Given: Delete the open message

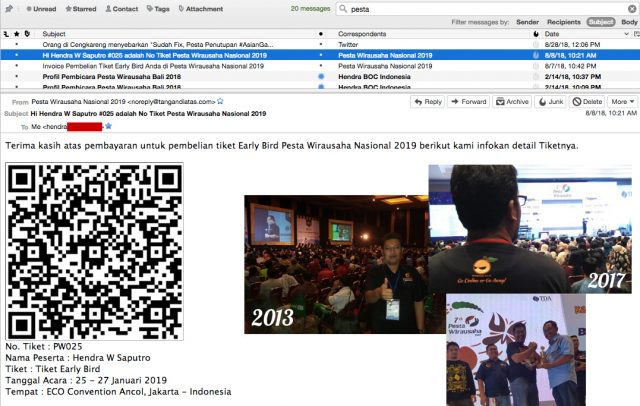Looking at the screenshot, I should click(x=588, y=102).
